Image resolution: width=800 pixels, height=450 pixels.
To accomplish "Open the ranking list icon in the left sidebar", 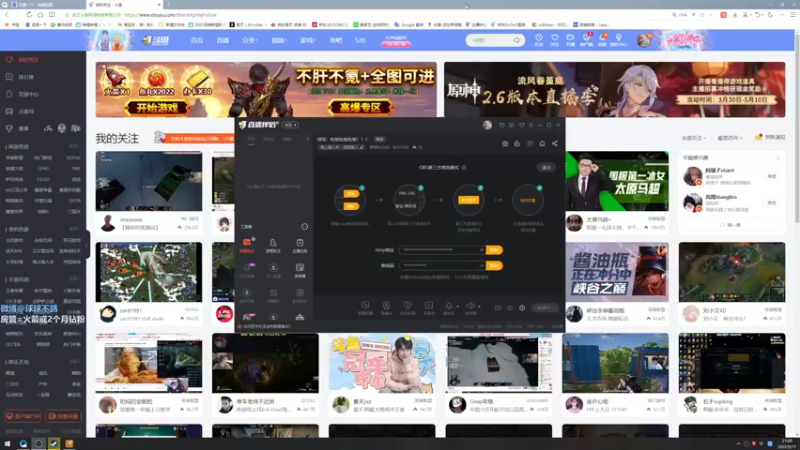I will coord(9,77).
